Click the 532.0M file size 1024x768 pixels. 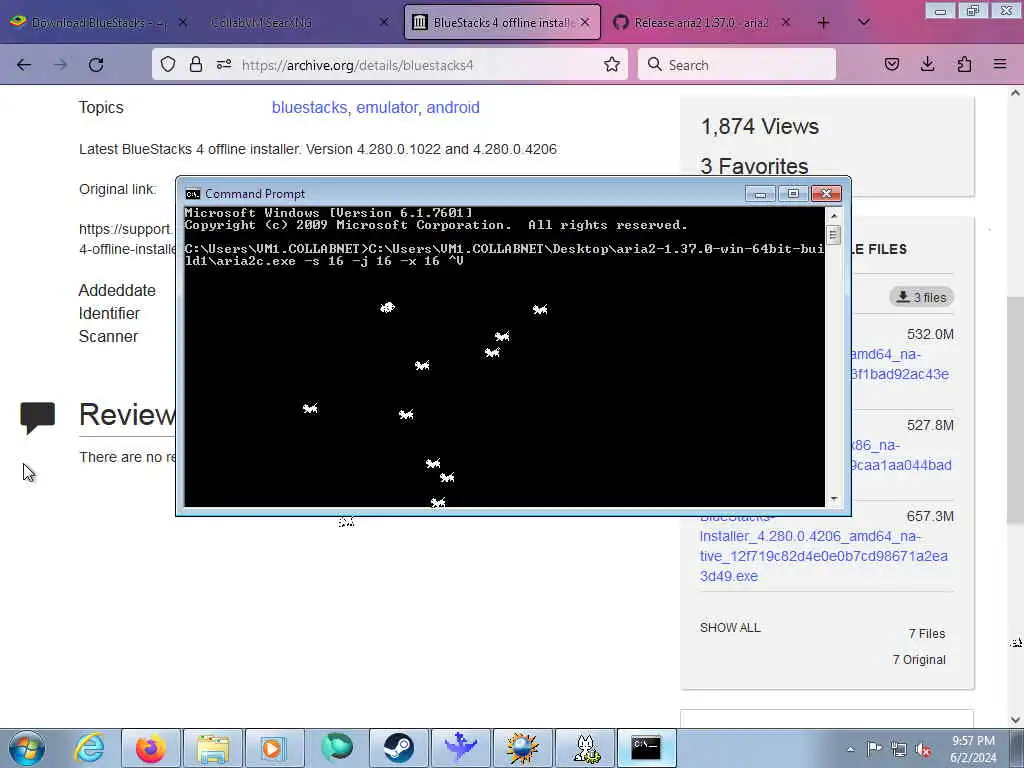[x=930, y=334]
